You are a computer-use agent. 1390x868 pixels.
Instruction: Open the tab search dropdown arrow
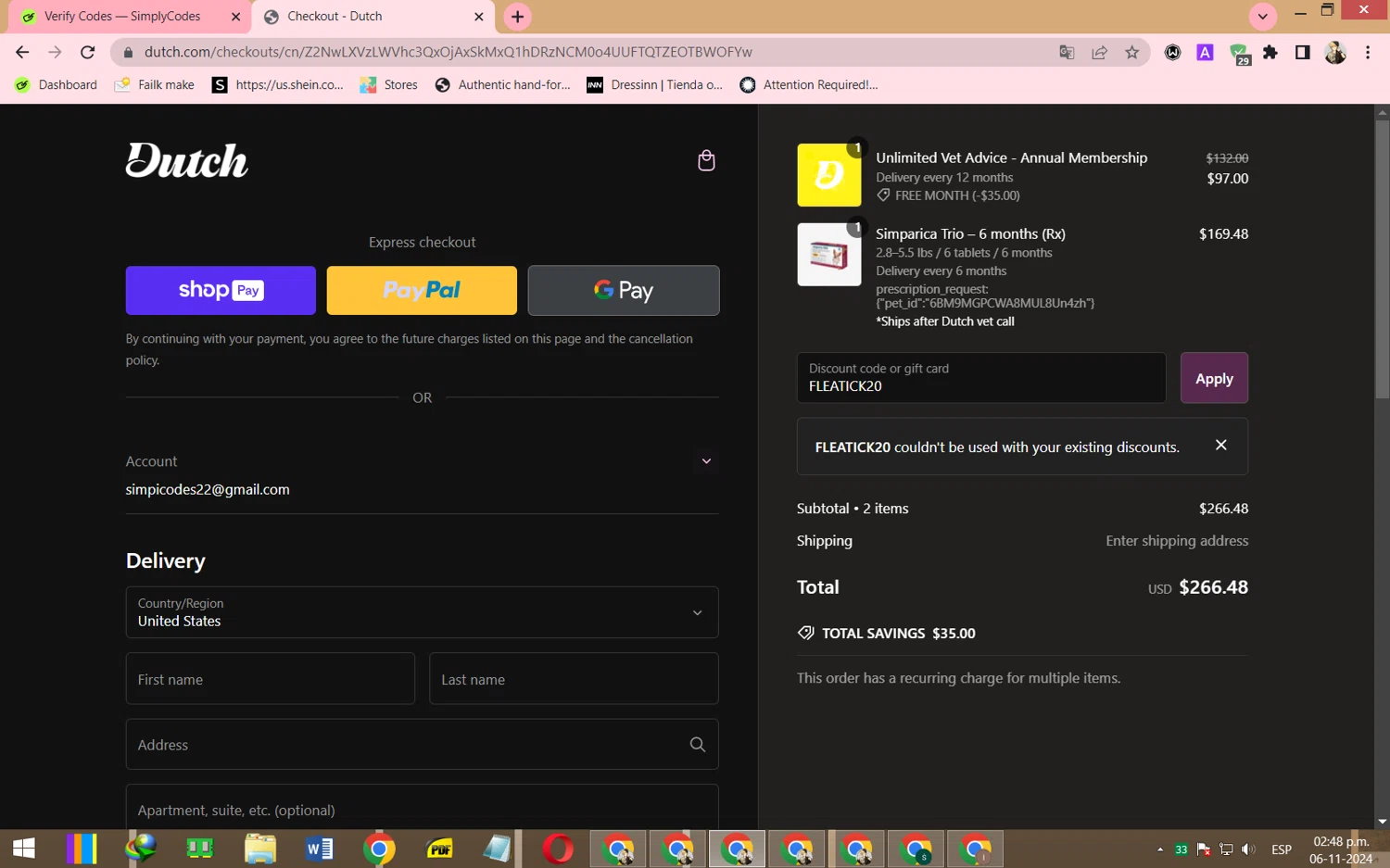1262,17
